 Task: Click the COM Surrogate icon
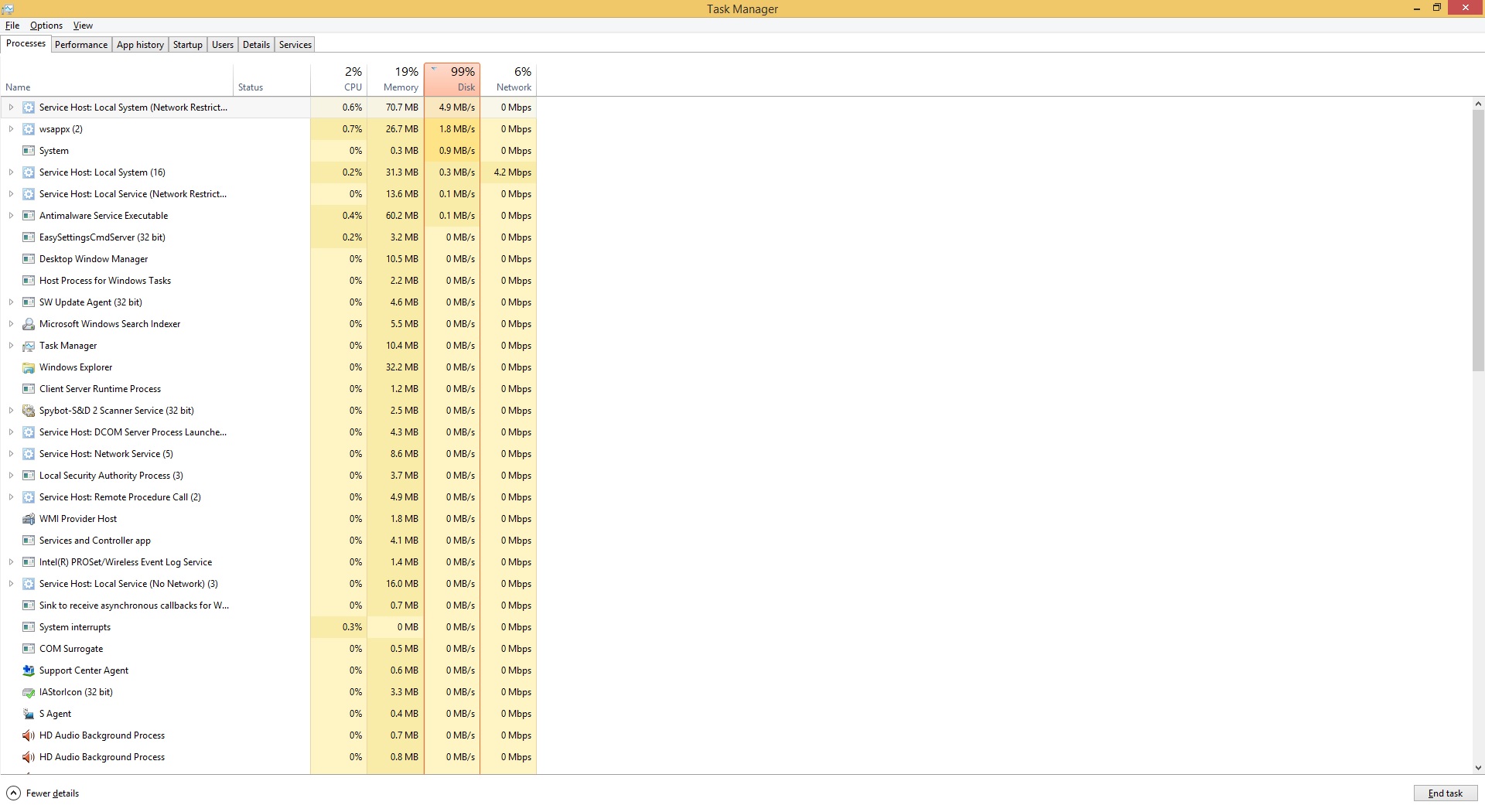click(x=29, y=649)
